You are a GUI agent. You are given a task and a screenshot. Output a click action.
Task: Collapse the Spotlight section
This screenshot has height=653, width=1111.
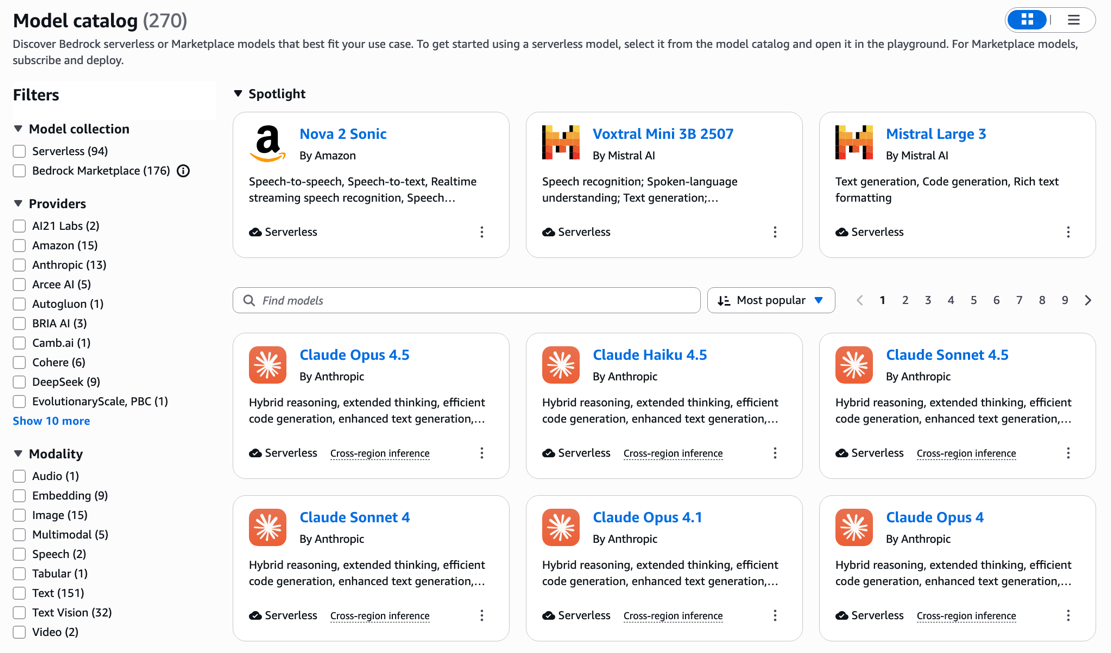coord(238,93)
